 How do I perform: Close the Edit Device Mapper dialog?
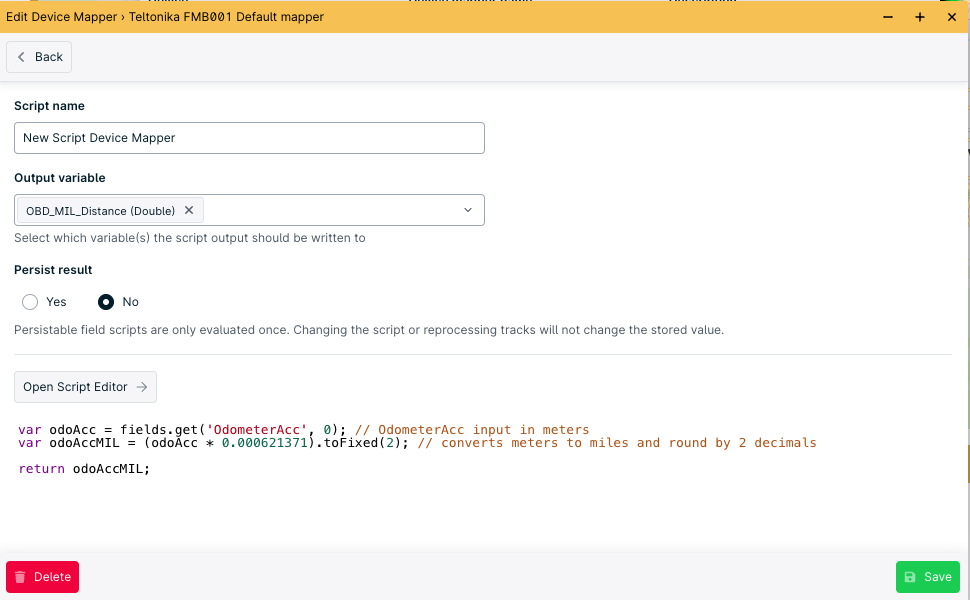pos(952,17)
